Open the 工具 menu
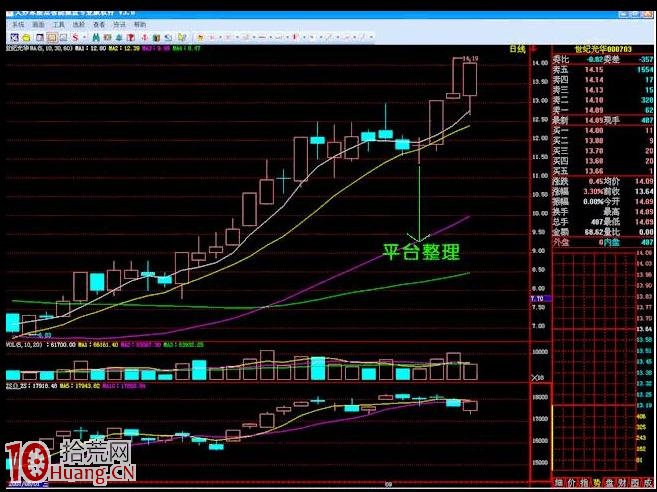The image size is (657, 492). coord(59,25)
